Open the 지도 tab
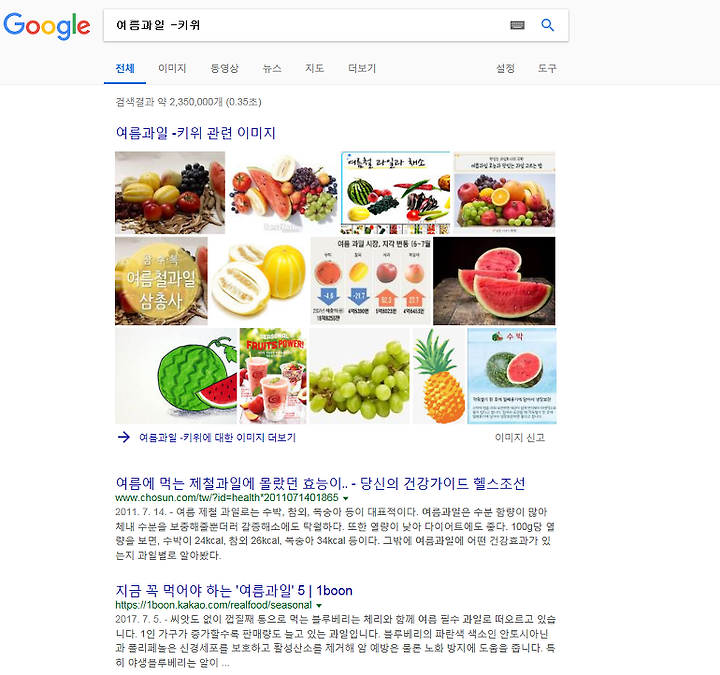The width and height of the screenshot is (720, 675). (x=315, y=68)
